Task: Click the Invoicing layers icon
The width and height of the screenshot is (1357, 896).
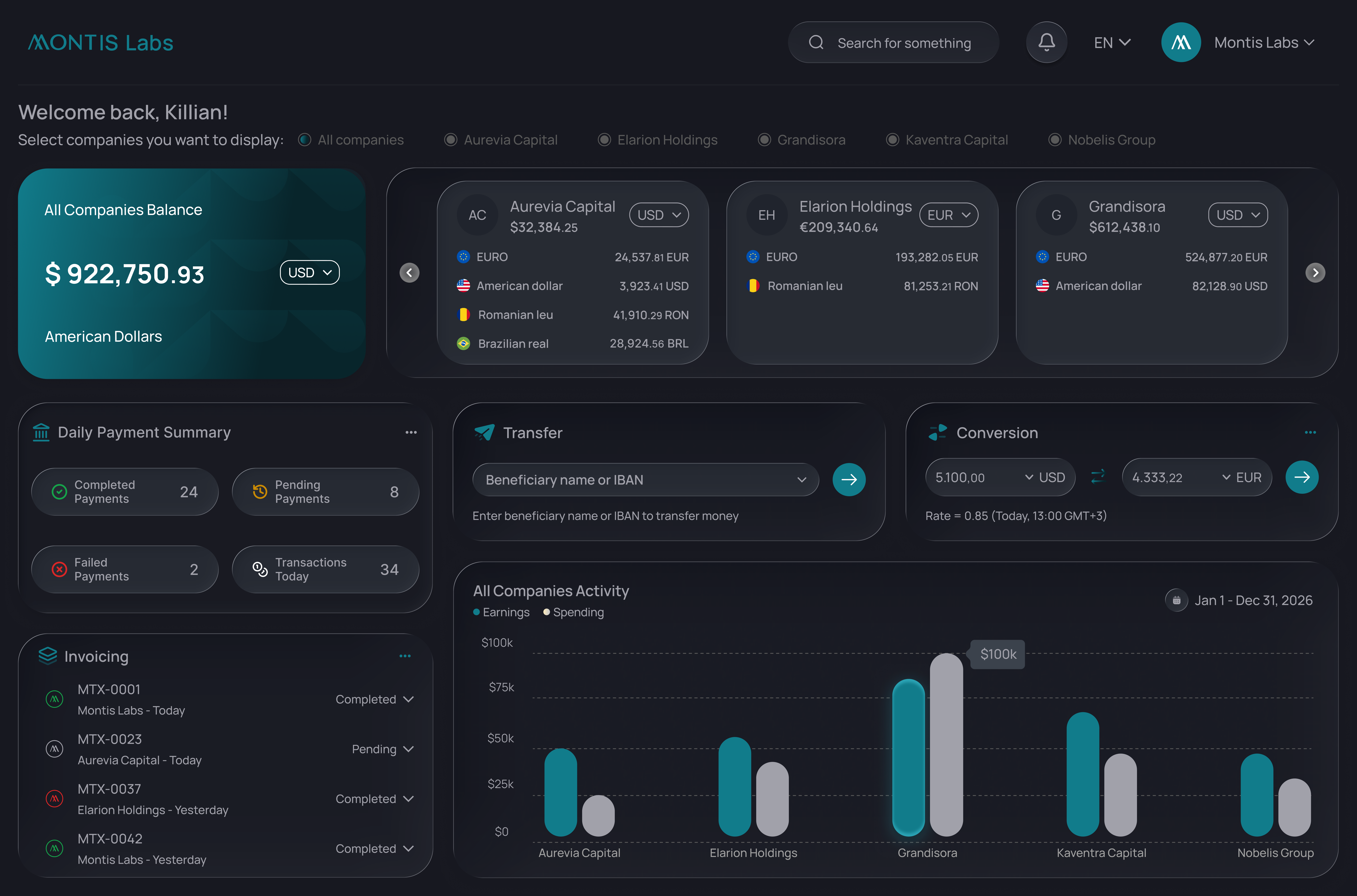Action: (48, 656)
